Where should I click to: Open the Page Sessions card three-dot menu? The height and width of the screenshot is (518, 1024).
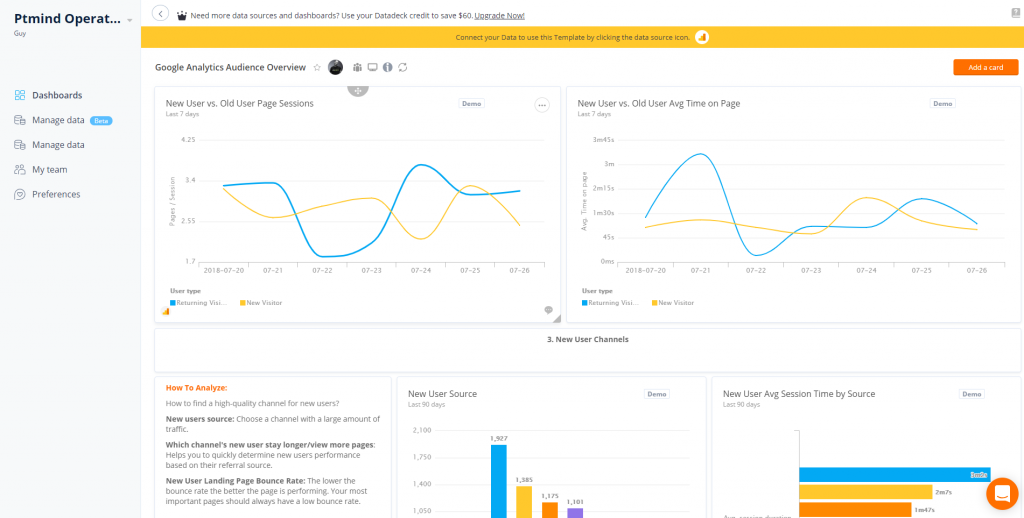tap(542, 105)
